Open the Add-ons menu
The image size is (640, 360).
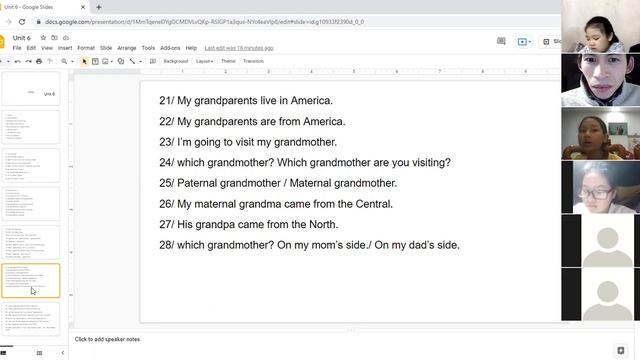pyautogui.click(x=170, y=48)
